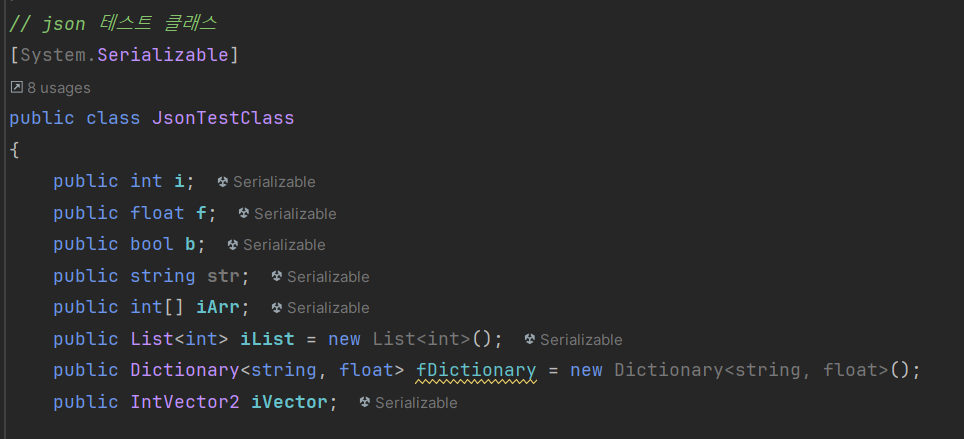The width and height of the screenshot is (964, 439).
Task: Click the Serializable icon next to iList
Action: (529, 339)
